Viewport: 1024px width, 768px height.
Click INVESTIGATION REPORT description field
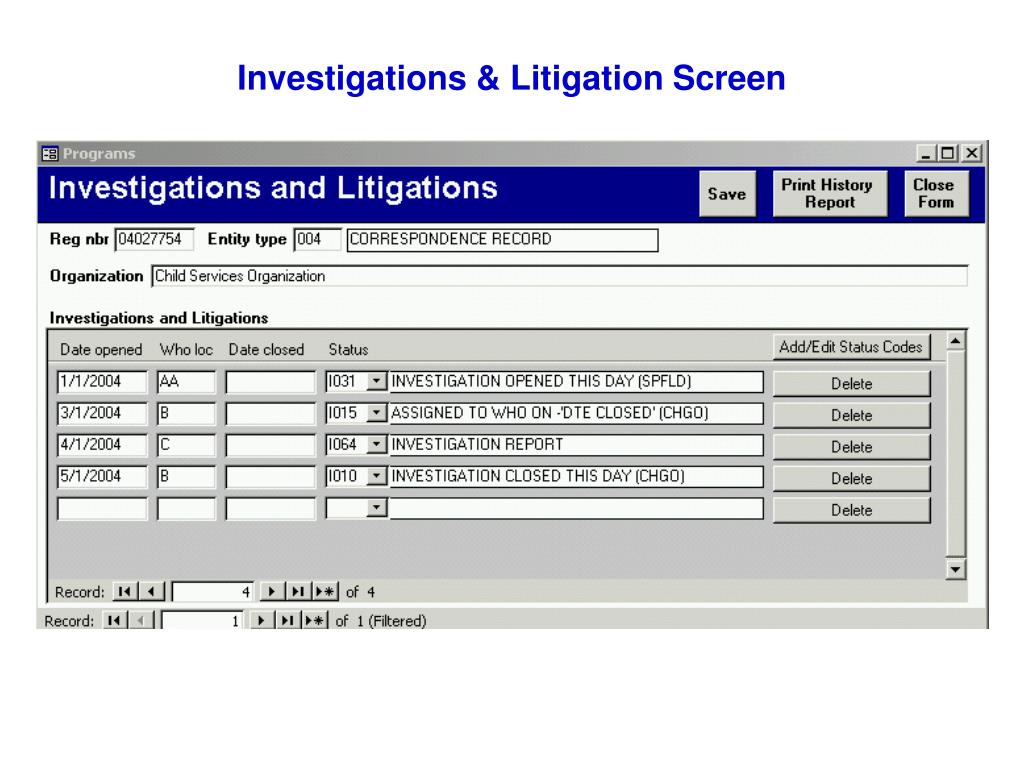576,445
